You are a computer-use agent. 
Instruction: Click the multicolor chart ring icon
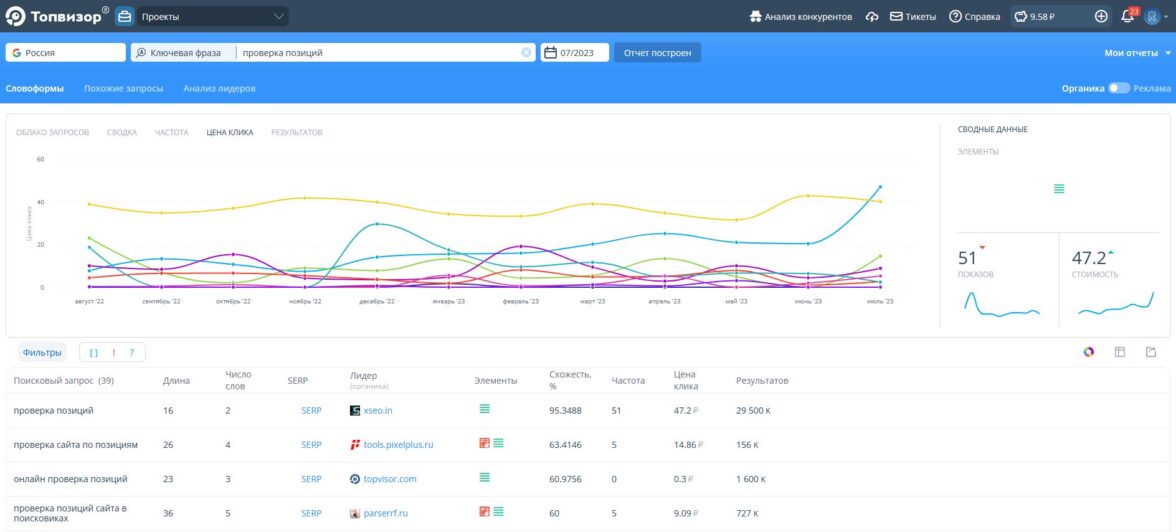pos(1089,352)
